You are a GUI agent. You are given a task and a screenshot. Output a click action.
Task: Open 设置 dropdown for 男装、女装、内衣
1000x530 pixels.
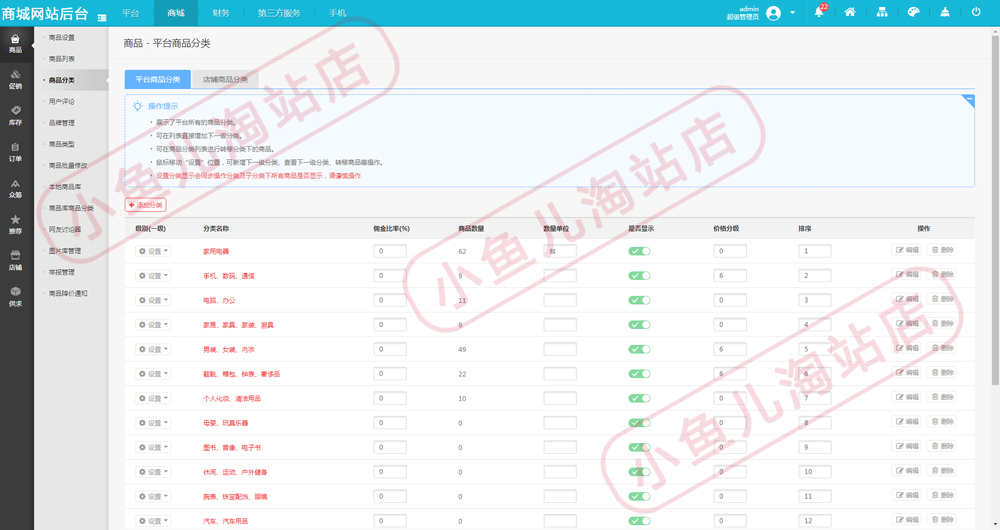(153, 350)
